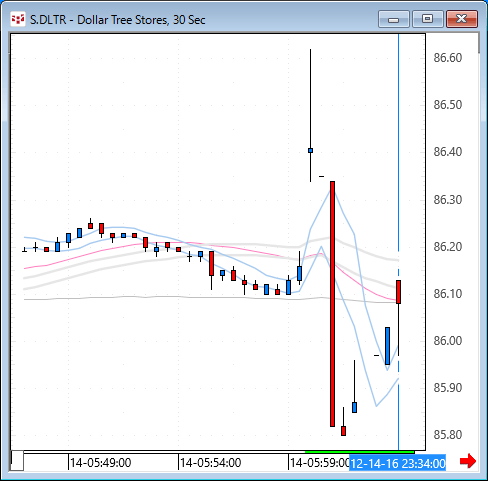488x481 pixels.
Task: Click the tall red candlestick bar
Action: [332, 304]
